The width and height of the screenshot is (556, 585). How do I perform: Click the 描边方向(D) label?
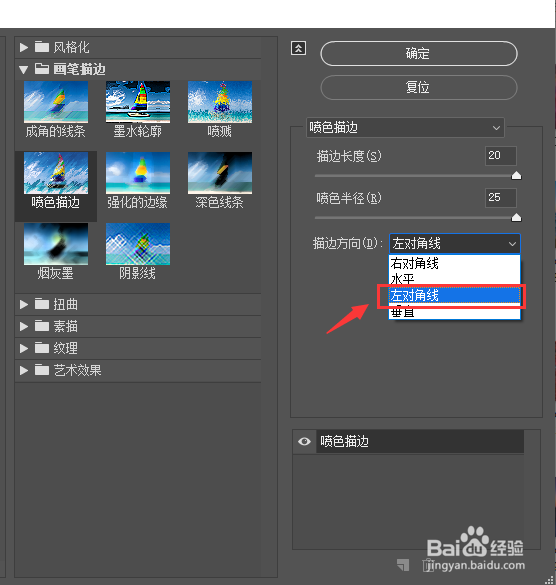(x=347, y=244)
